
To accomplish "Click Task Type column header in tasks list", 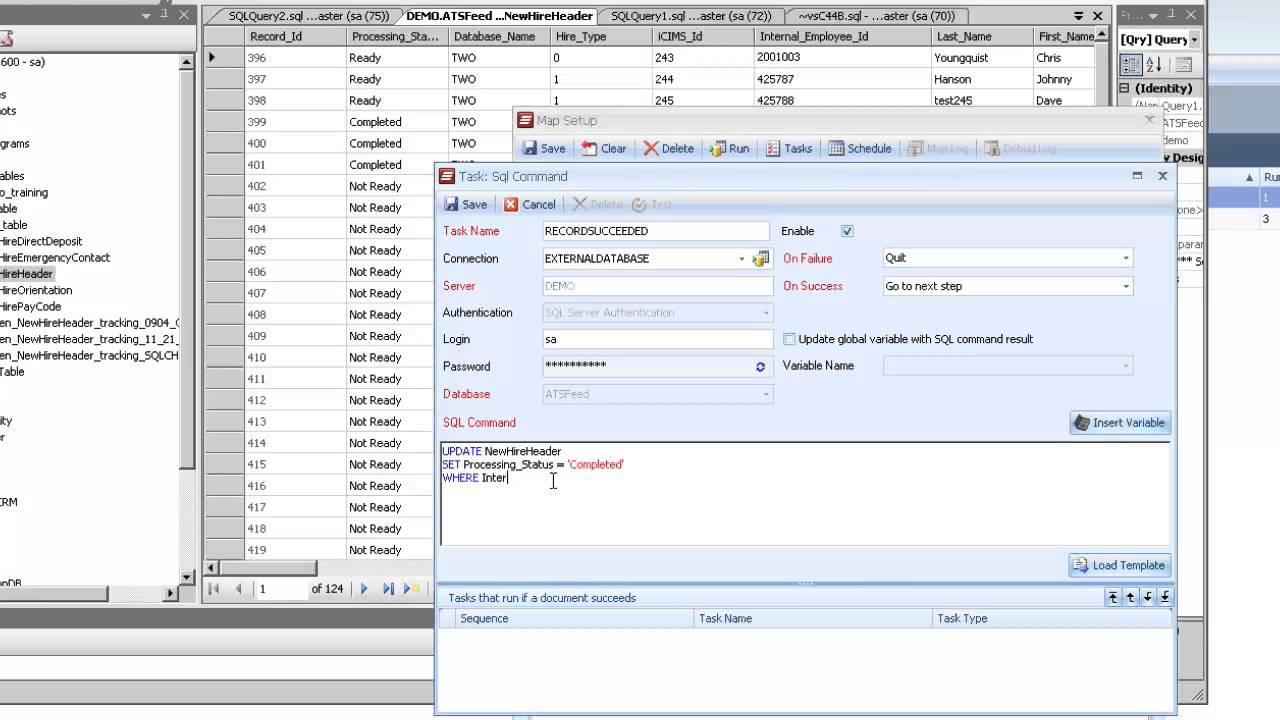I will (x=1052, y=619).
